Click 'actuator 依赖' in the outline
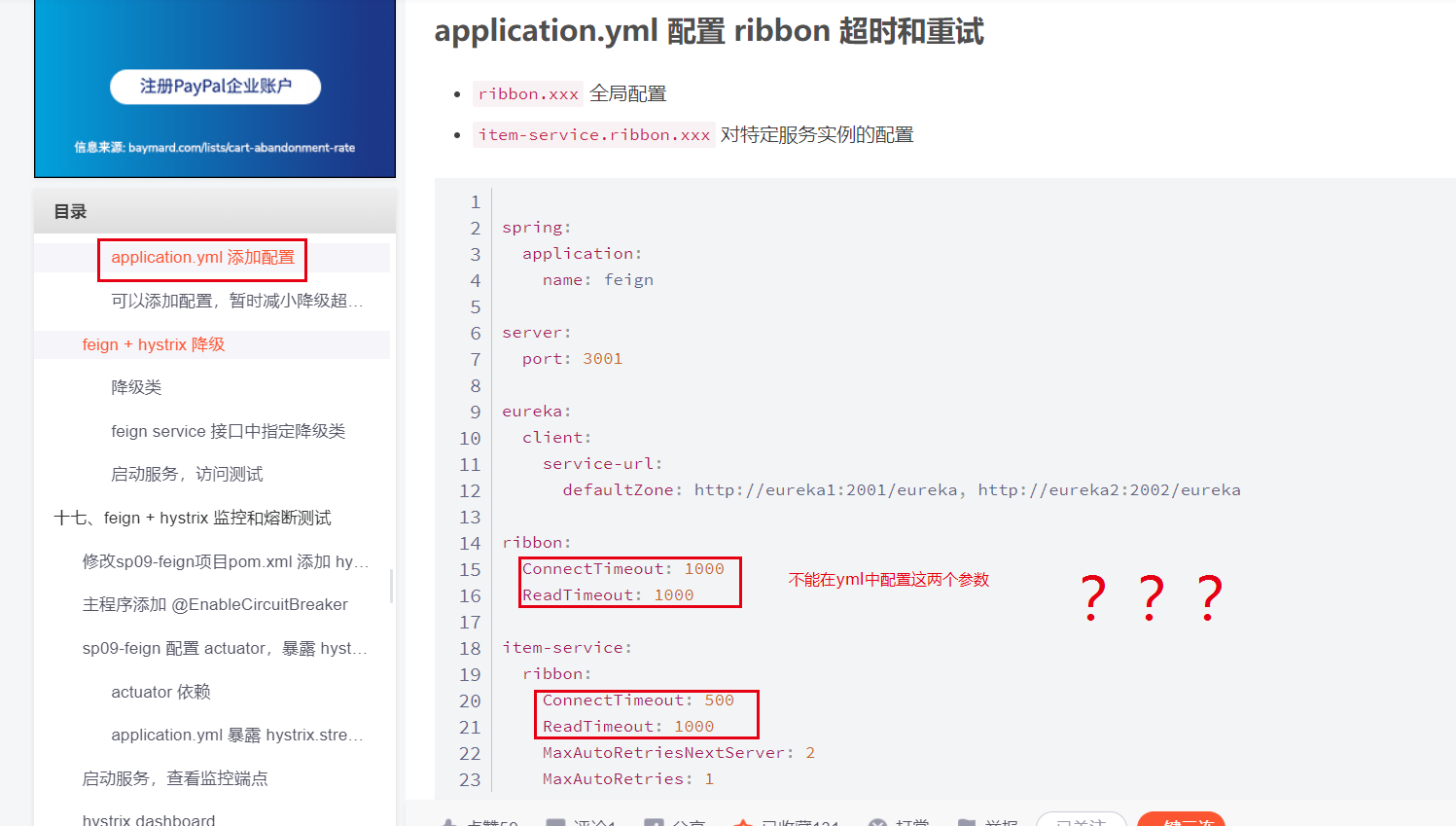1456x826 pixels. (160, 691)
